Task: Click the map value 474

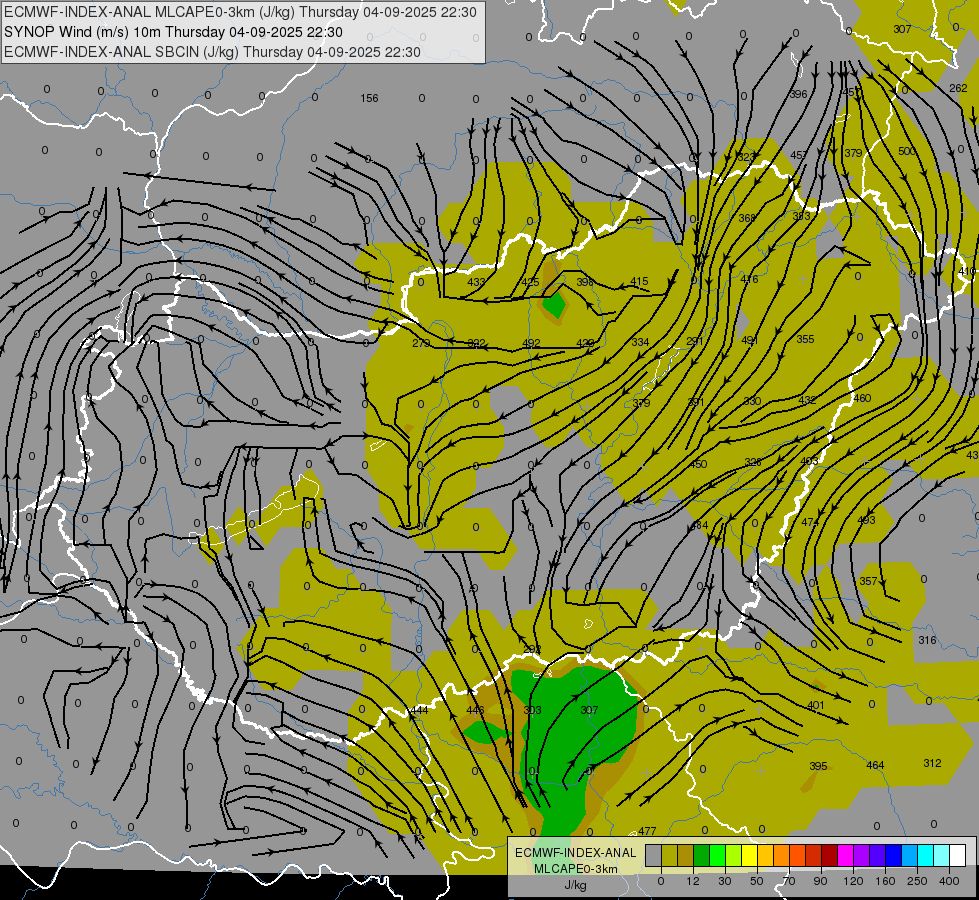Action: tap(810, 522)
